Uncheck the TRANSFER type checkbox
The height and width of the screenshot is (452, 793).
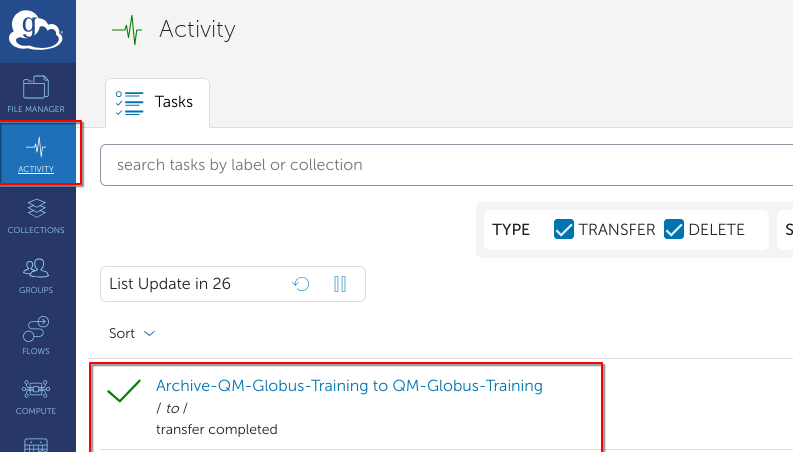564,229
